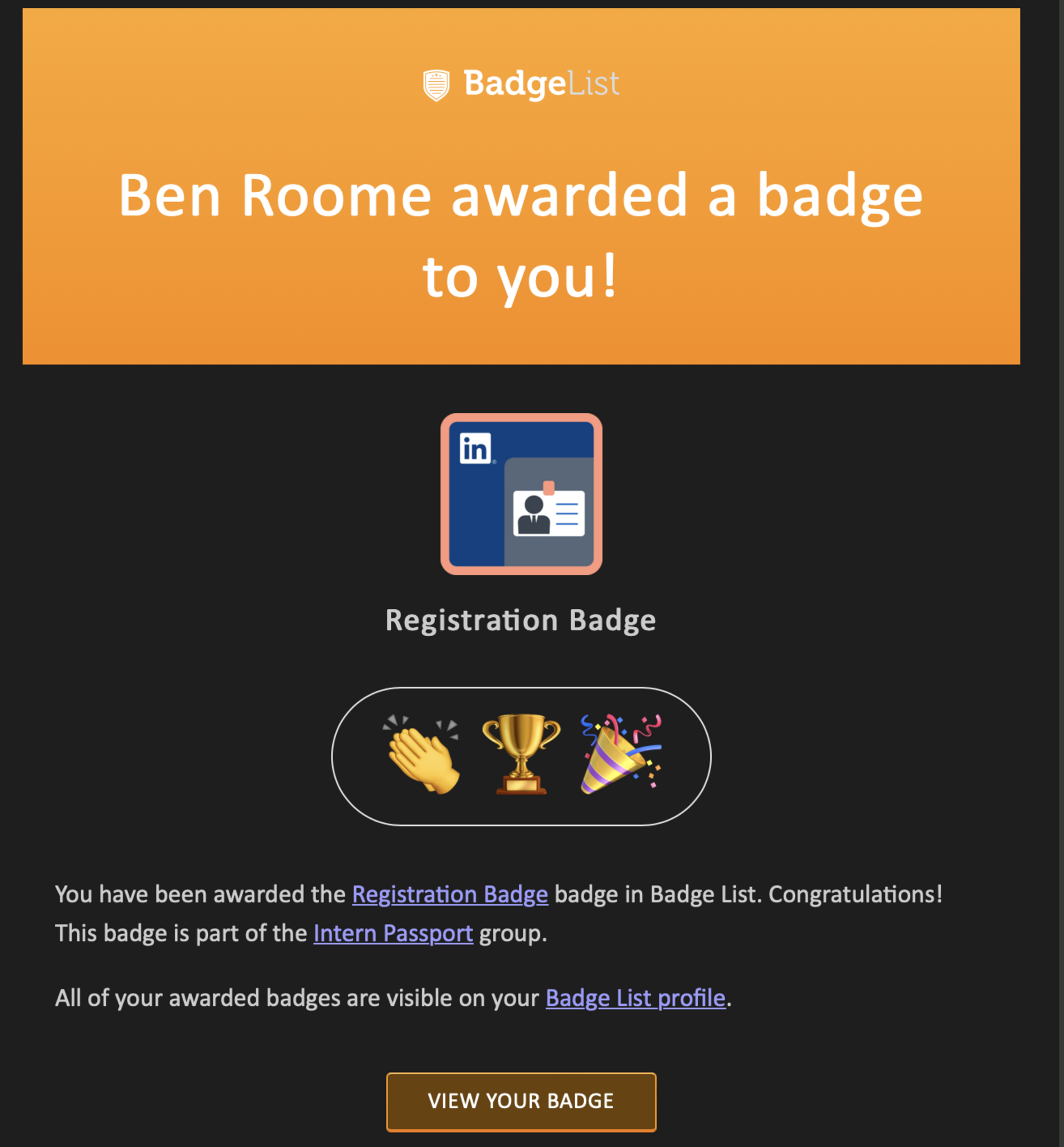
Task: Open the Intern Passport group link
Action: 393,934
